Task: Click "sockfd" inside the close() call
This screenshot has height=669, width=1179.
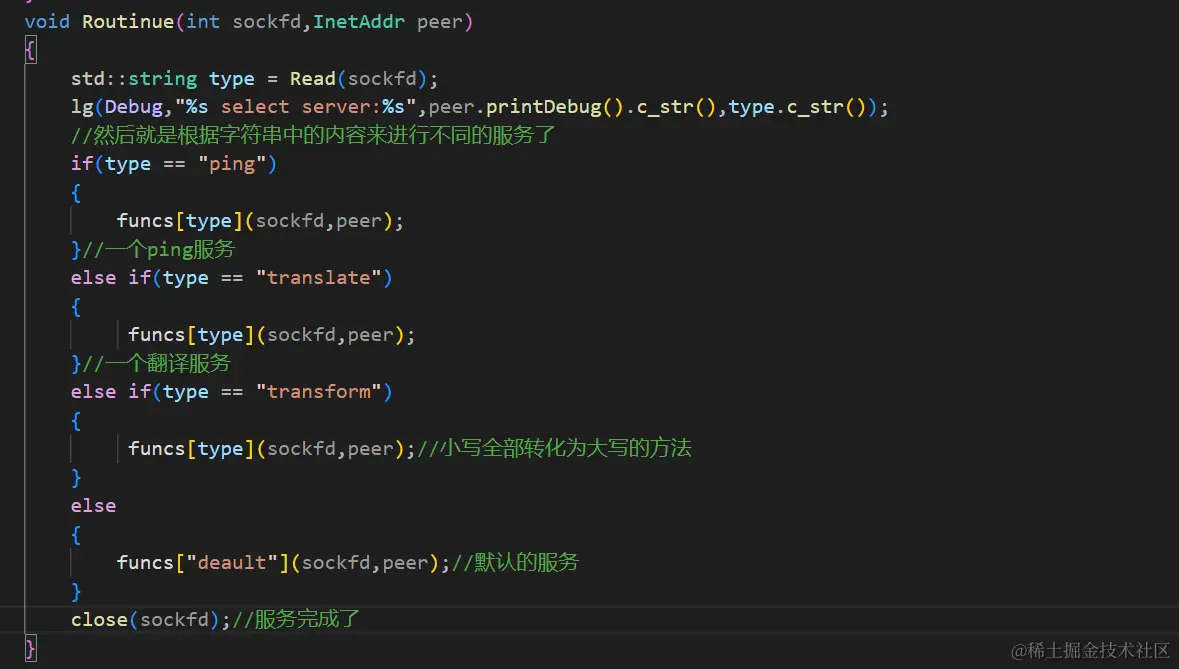Action: [174, 620]
